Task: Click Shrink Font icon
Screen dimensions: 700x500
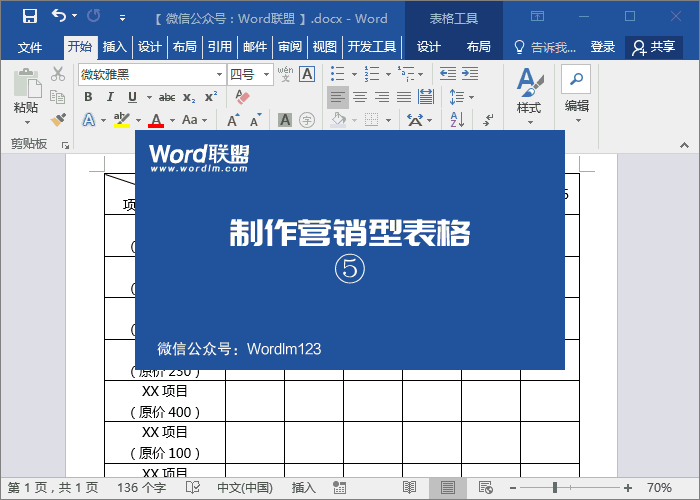Action: [255, 120]
